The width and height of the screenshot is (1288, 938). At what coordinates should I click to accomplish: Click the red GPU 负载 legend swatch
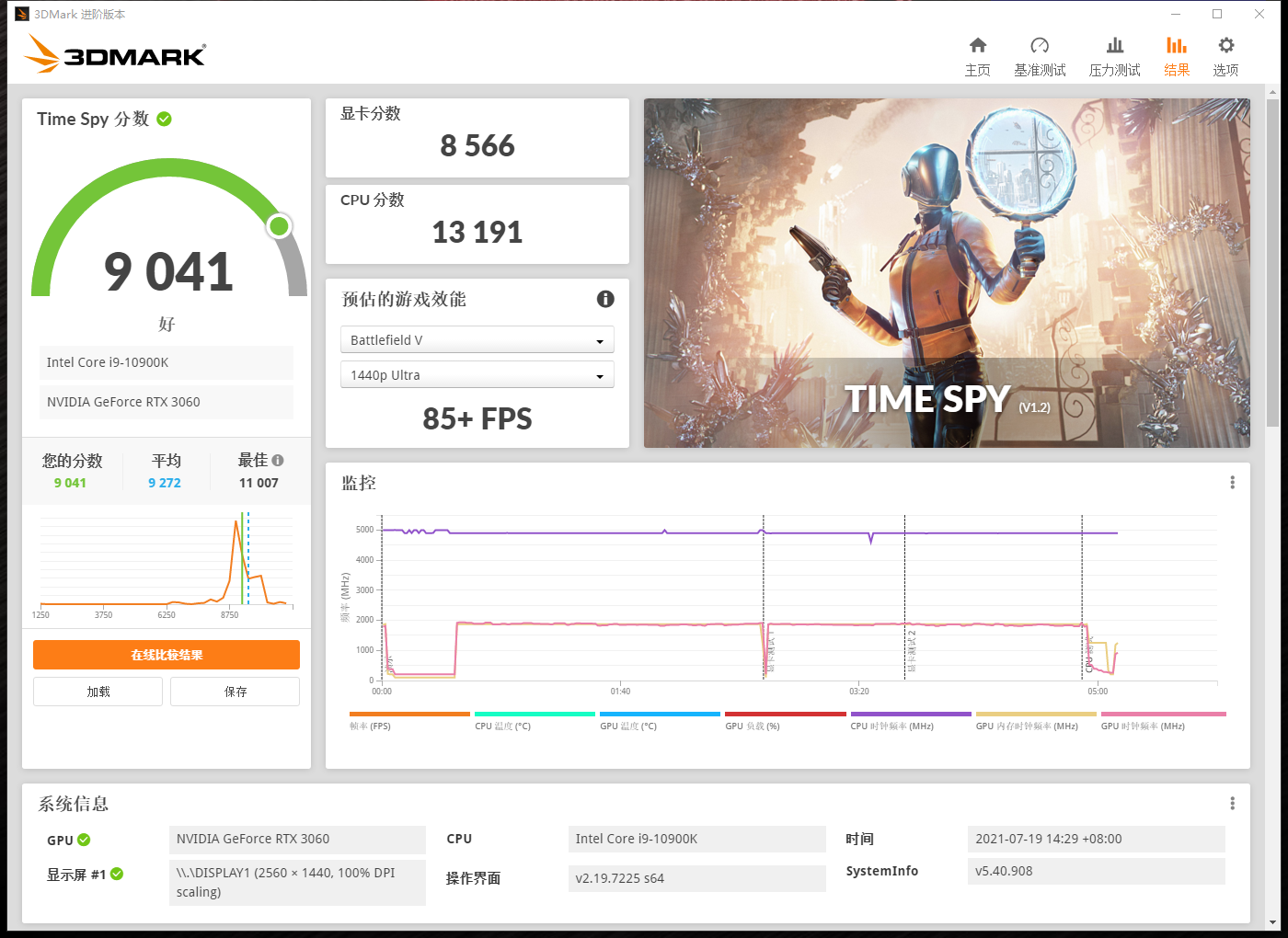(785, 714)
